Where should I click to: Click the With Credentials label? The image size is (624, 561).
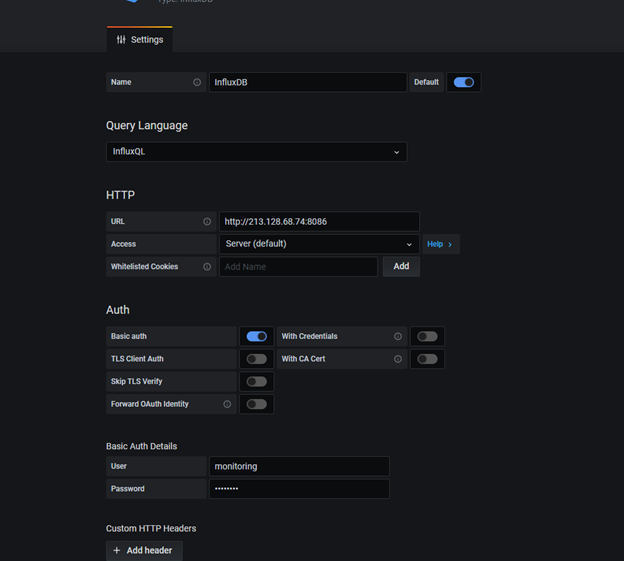coord(310,337)
